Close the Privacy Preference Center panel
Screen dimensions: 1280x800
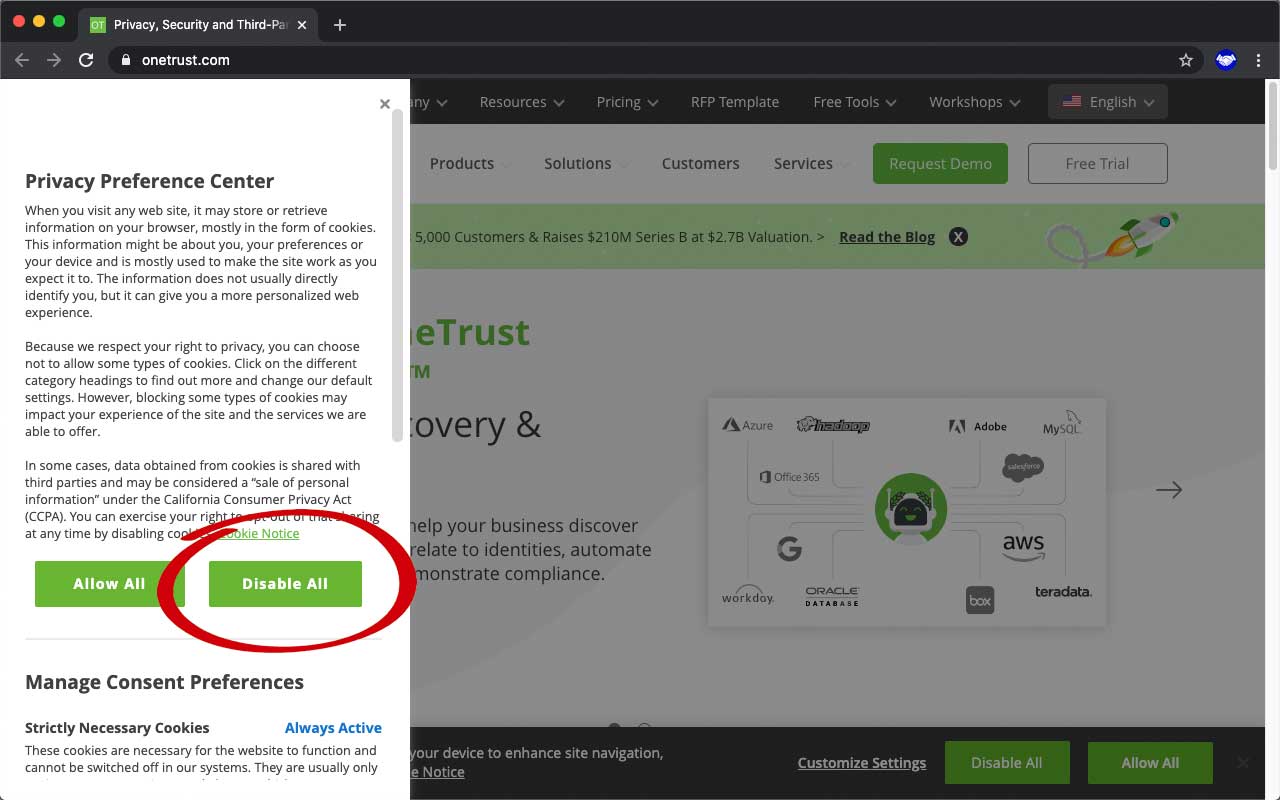385,104
